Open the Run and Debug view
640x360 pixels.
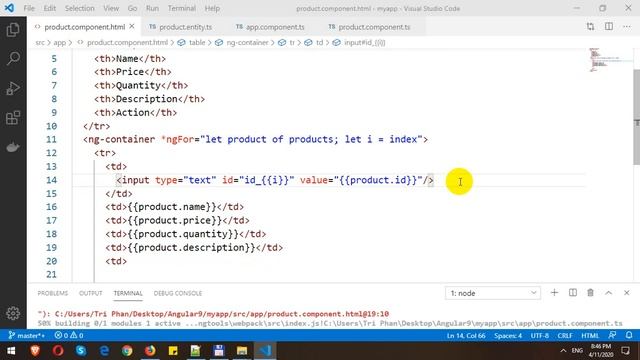13,88
